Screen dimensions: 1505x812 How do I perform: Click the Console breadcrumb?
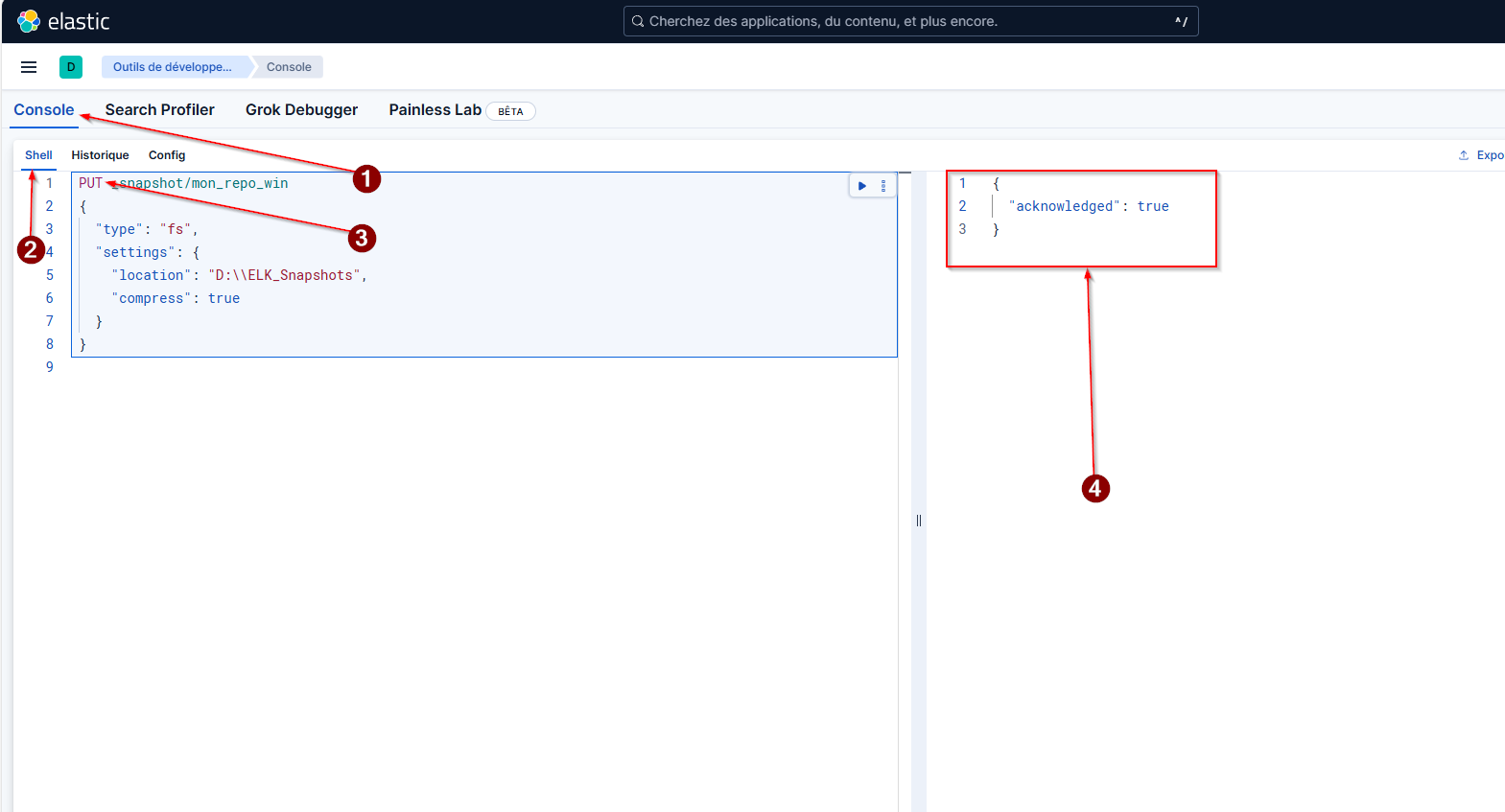[x=289, y=67]
